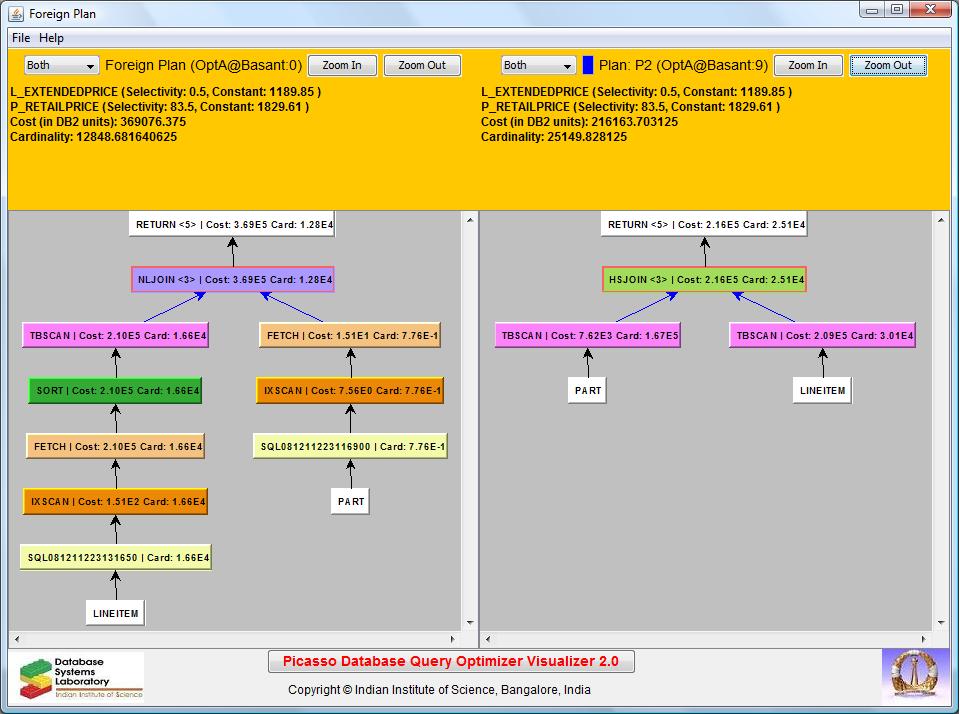Click the Database Systems Laboratory logo
The image size is (960, 714).
point(77,676)
